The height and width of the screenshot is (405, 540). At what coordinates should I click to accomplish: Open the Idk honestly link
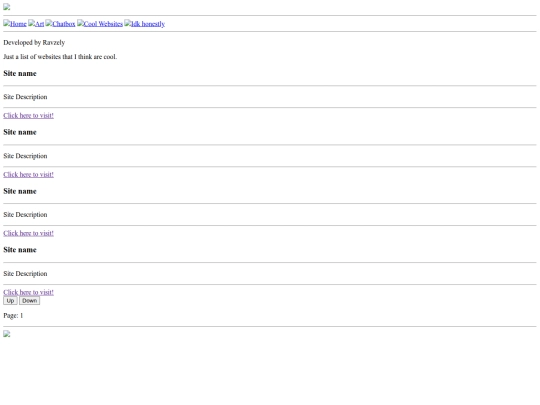(x=145, y=24)
